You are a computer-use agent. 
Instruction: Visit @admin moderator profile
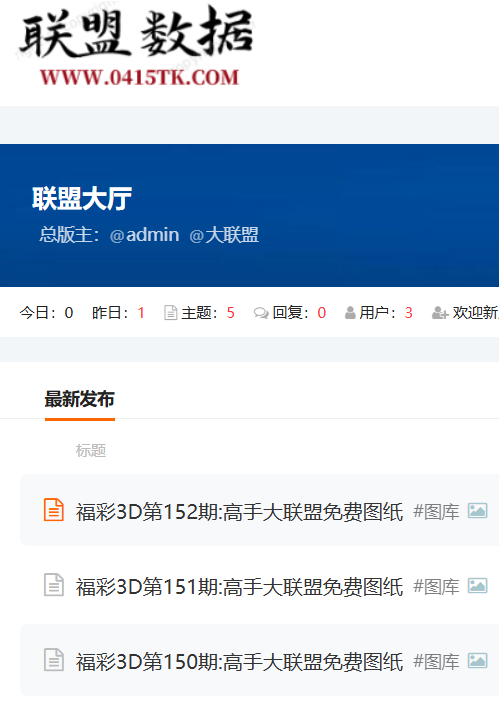click(x=144, y=235)
